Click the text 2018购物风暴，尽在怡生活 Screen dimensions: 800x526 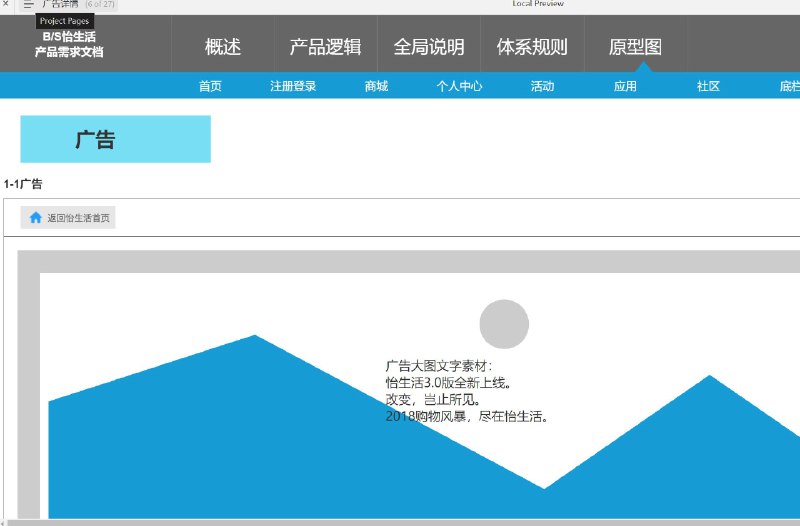point(466,416)
